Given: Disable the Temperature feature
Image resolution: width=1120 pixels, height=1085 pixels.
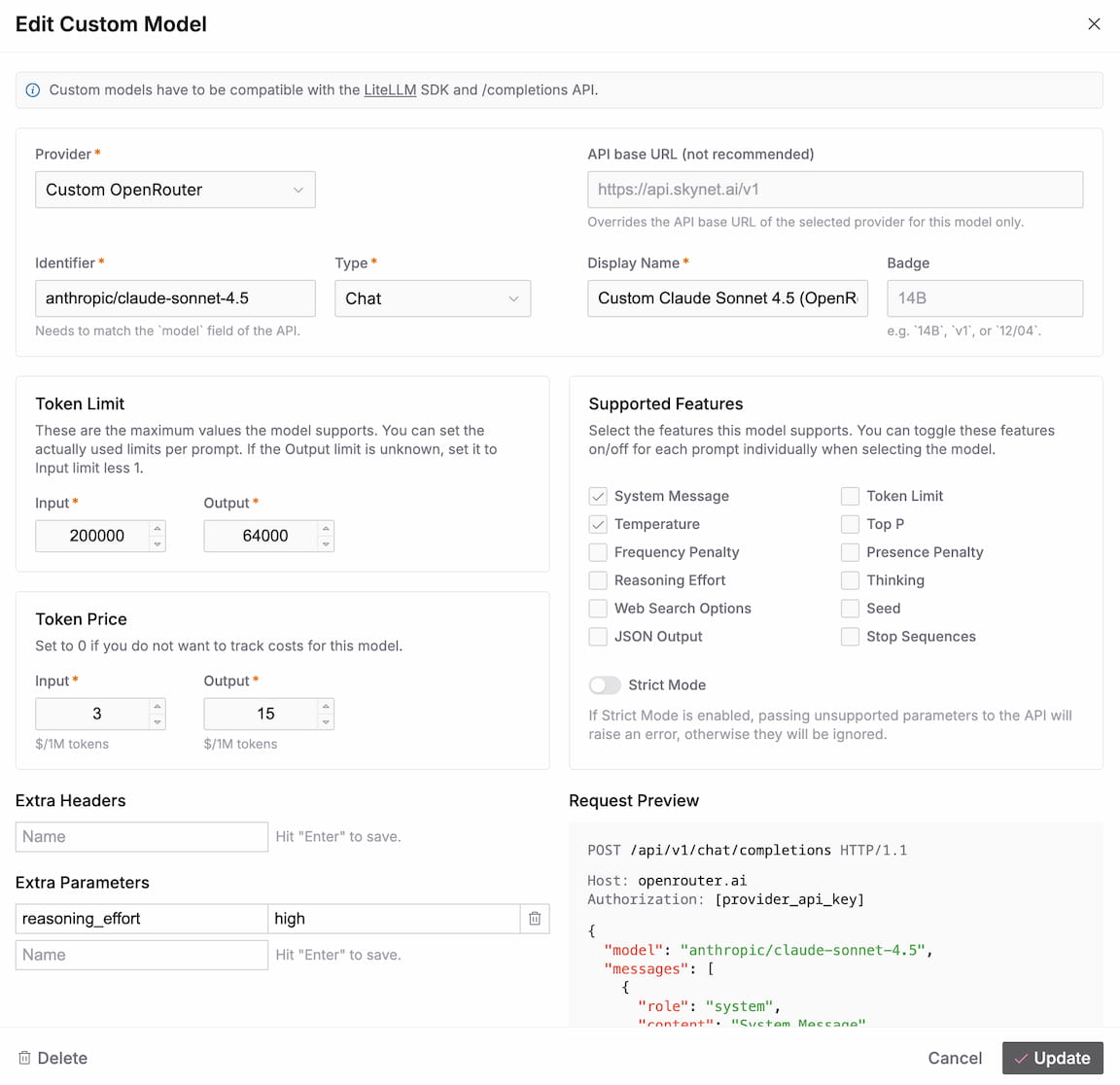Looking at the screenshot, I should (x=597, y=524).
